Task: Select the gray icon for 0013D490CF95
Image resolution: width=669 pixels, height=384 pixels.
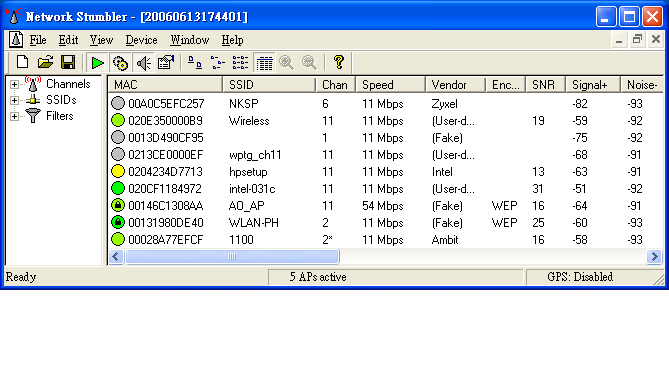Action: (118, 137)
